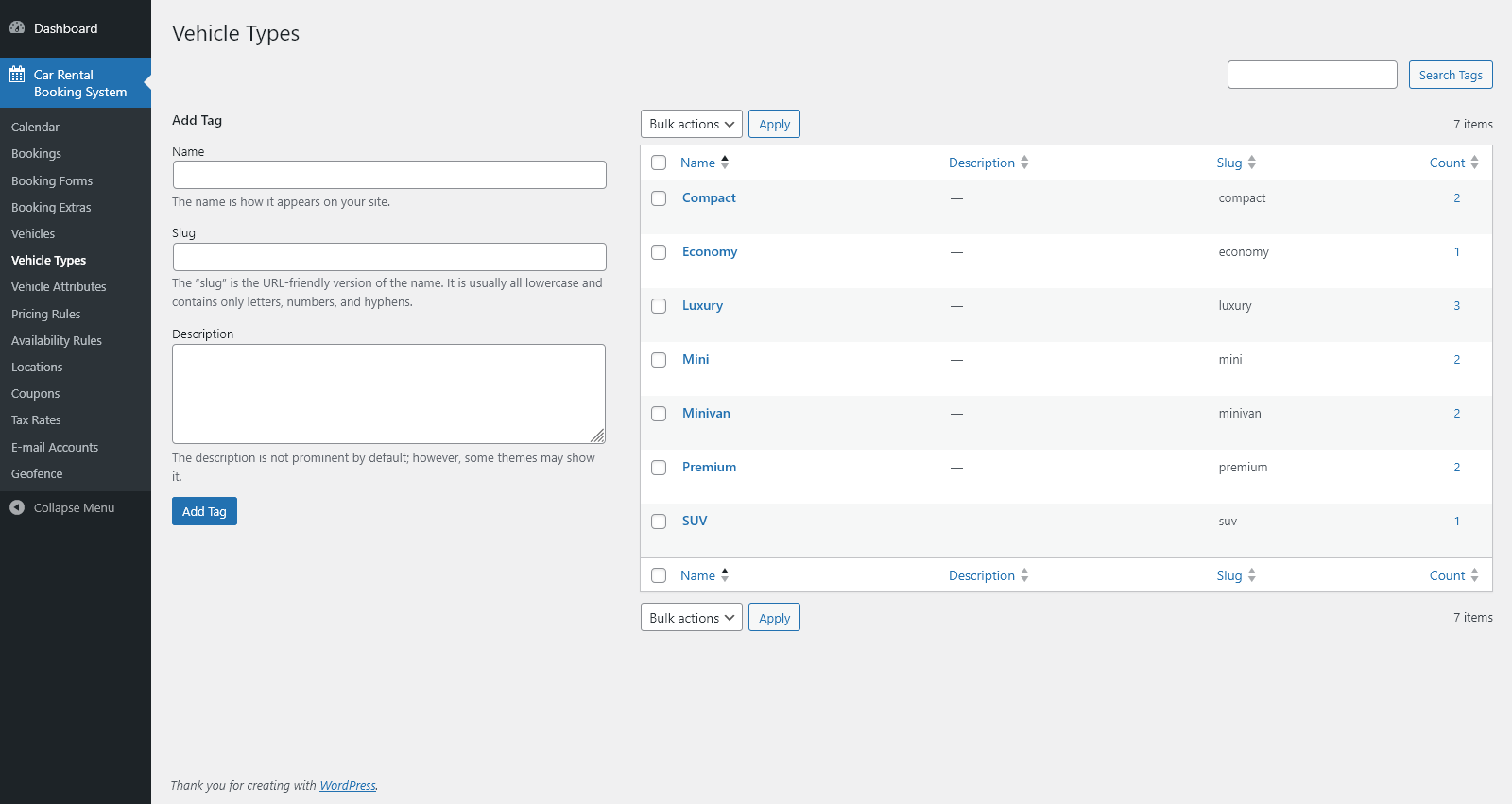Click the Dashboard gauge icon
1512x804 pixels.
coord(17,28)
